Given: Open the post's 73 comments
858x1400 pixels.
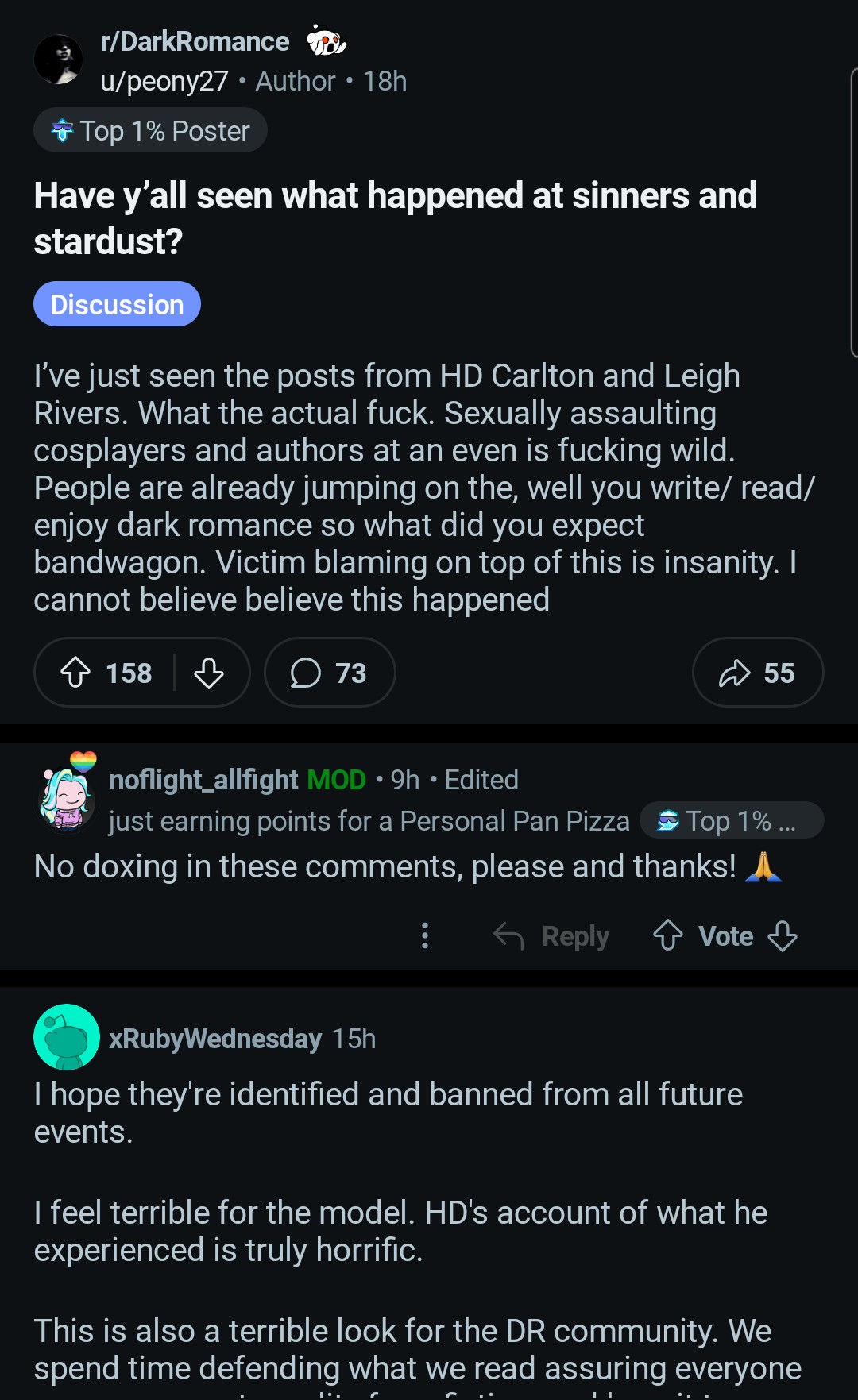Looking at the screenshot, I should [329, 673].
